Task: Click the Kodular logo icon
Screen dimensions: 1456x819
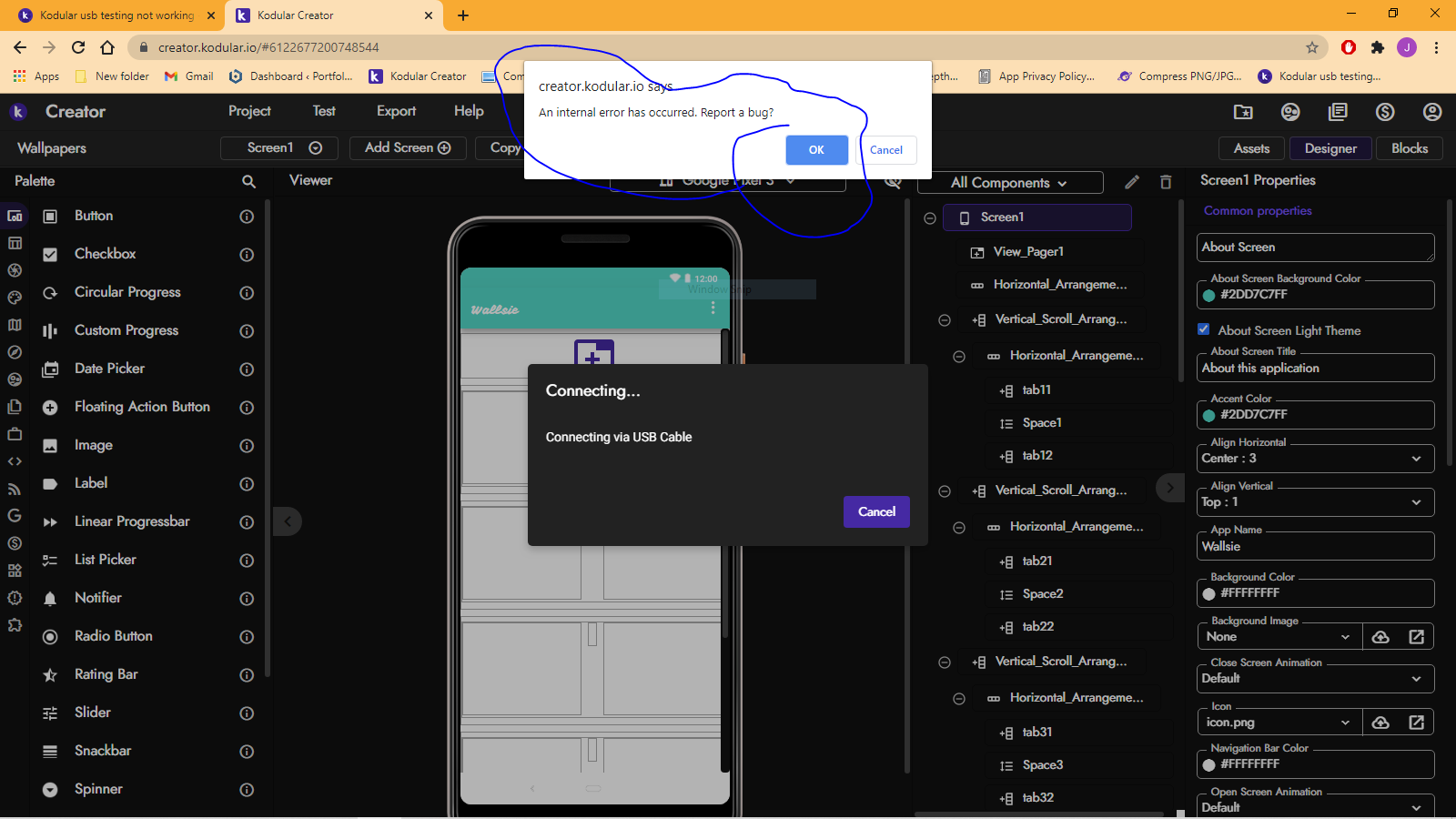Action: (18, 112)
